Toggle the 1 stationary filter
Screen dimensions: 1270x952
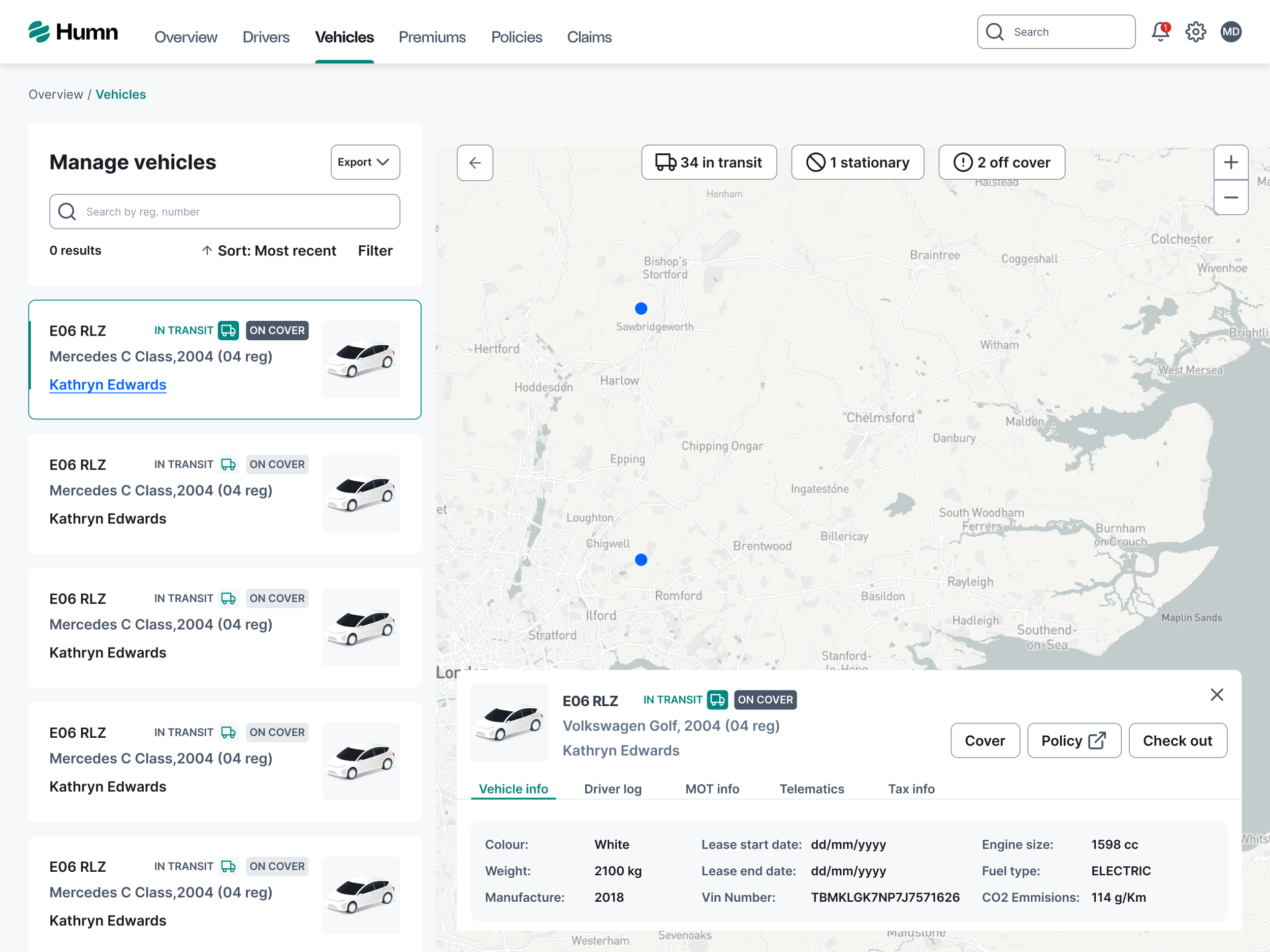[857, 162]
